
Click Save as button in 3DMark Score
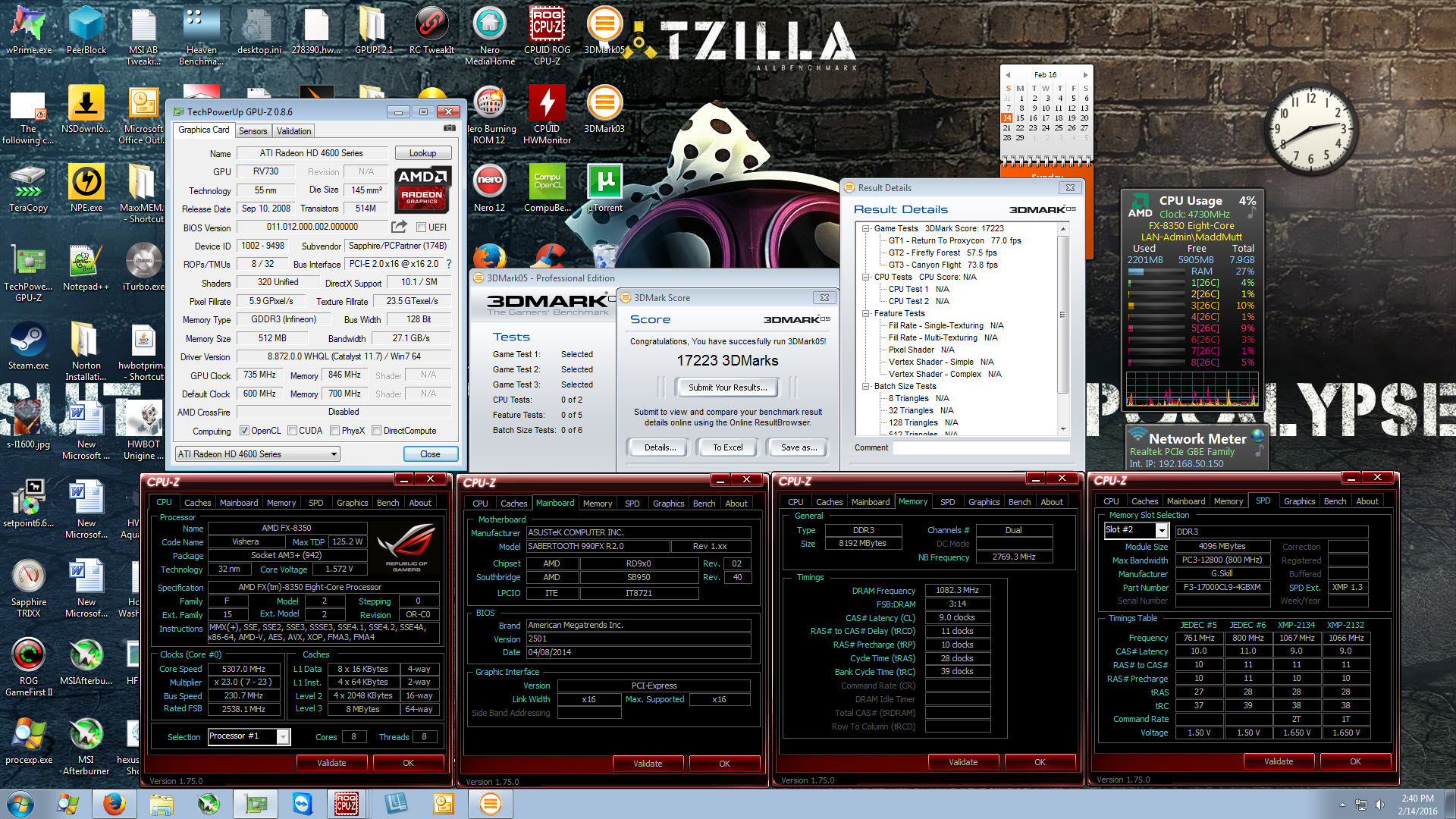click(x=799, y=447)
